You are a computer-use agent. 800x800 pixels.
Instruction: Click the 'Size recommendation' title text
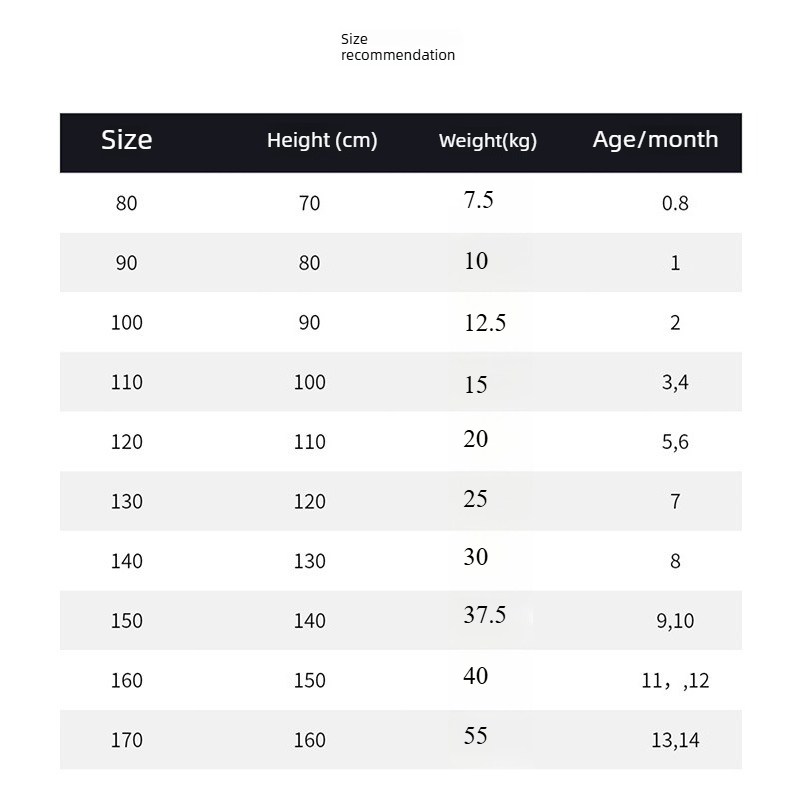click(x=397, y=47)
